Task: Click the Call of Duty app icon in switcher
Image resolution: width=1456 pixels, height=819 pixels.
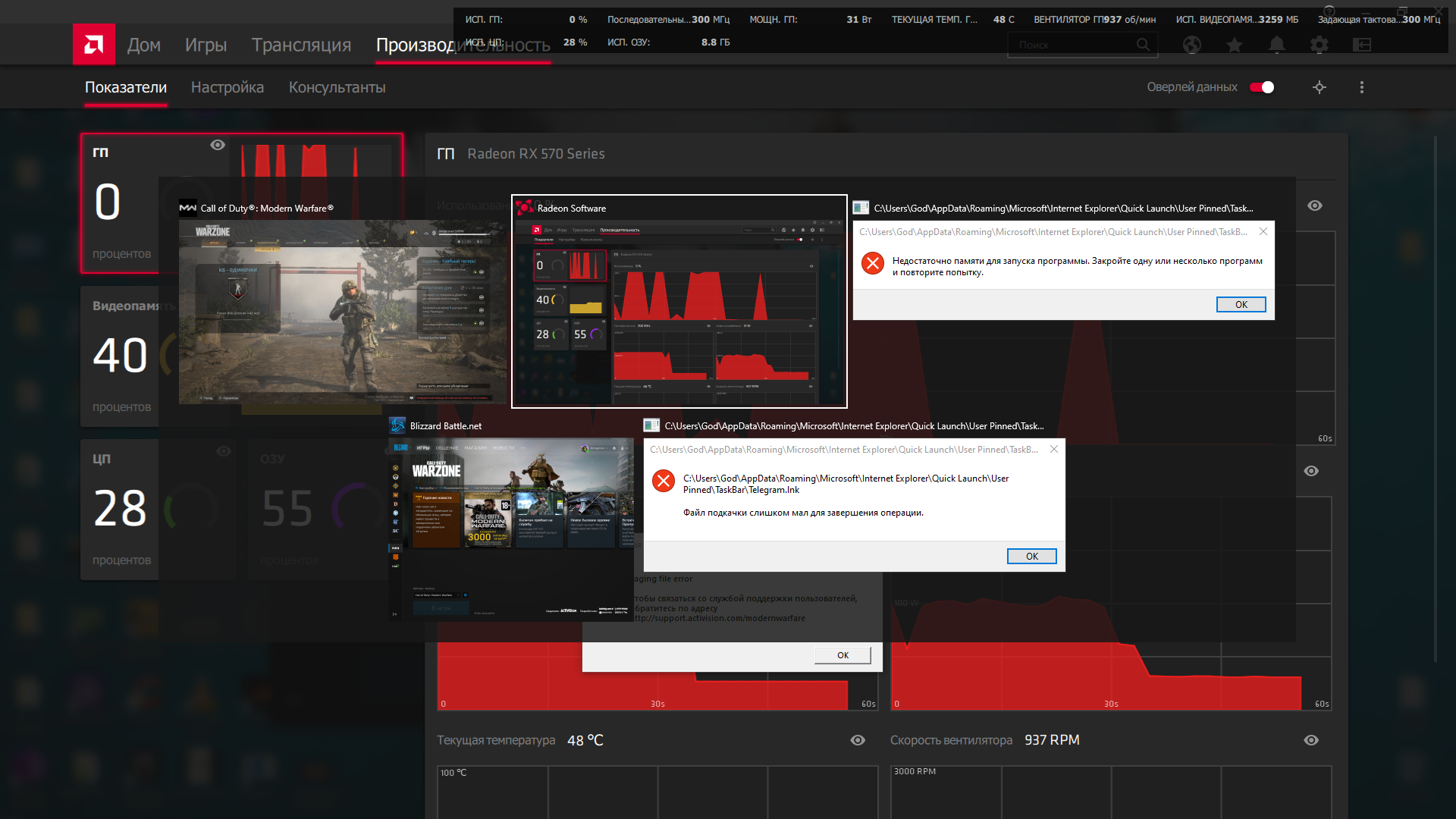Action: point(187,208)
